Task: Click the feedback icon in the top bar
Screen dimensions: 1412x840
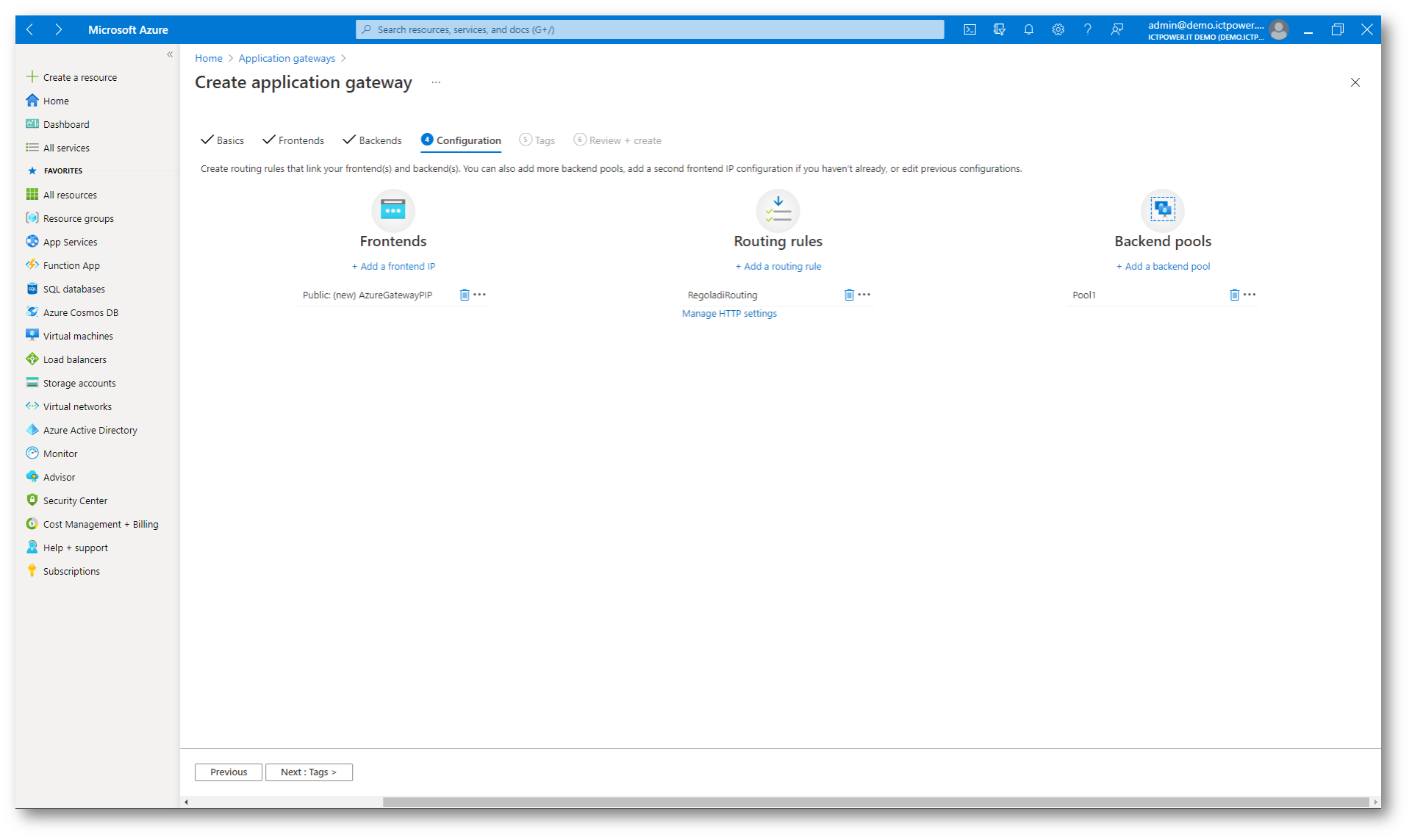Action: pyautogui.click(x=1117, y=29)
